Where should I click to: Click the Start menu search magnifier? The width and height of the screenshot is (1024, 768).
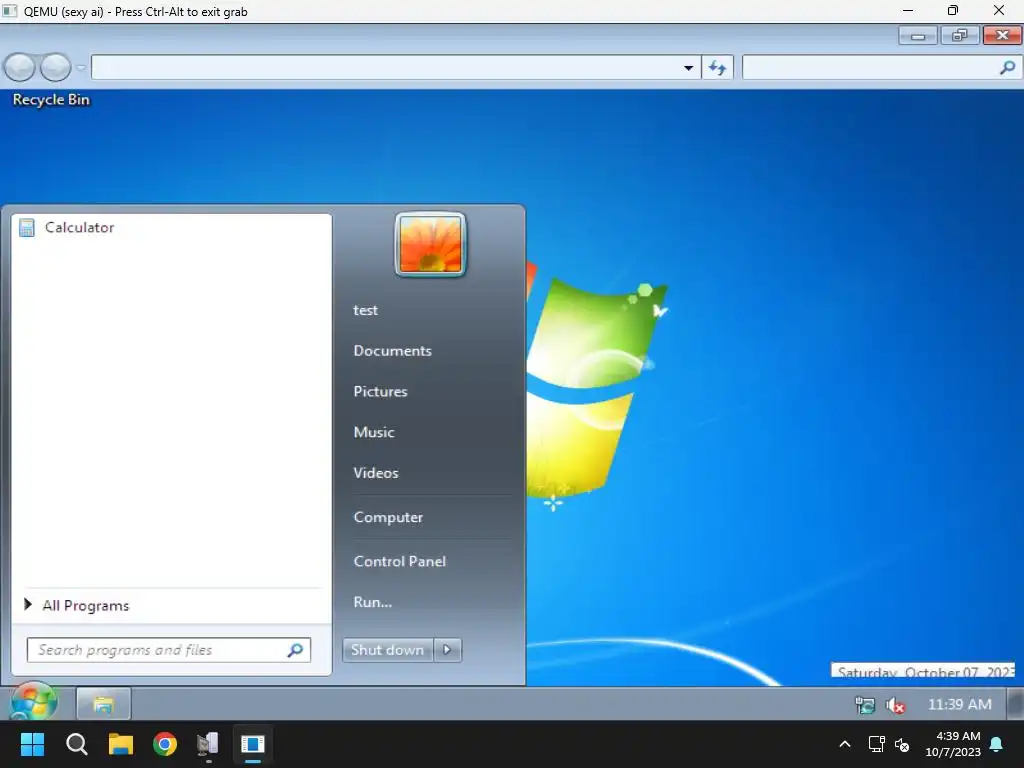[x=296, y=650]
